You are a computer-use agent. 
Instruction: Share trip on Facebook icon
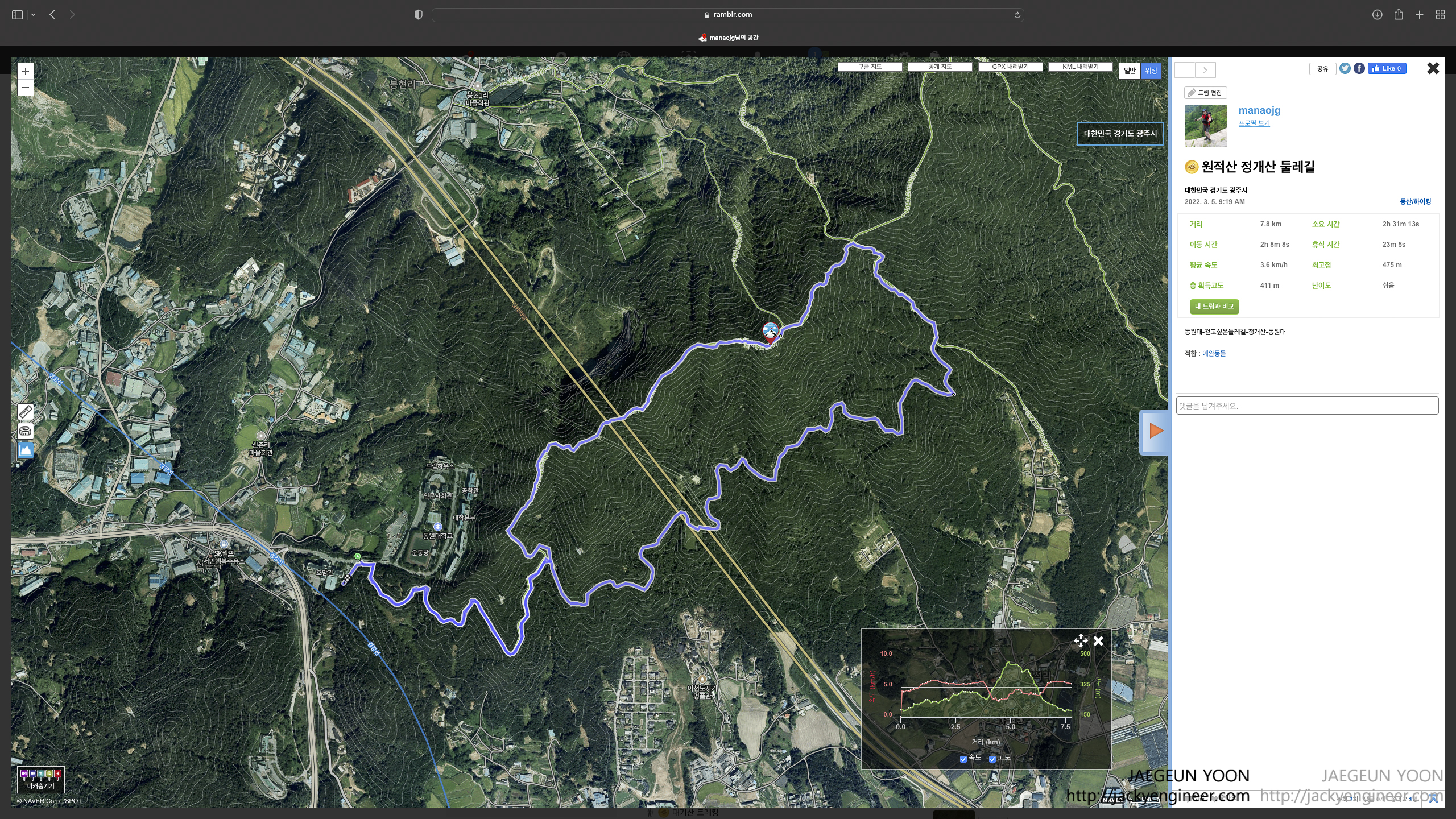[x=1359, y=68]
